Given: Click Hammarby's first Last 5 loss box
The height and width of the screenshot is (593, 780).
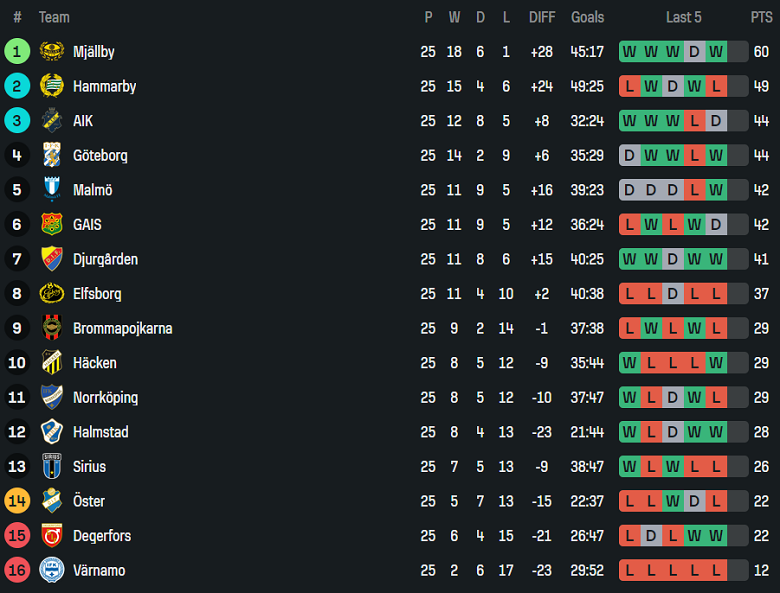Looking at the screenshot, I should coord(629,86).
